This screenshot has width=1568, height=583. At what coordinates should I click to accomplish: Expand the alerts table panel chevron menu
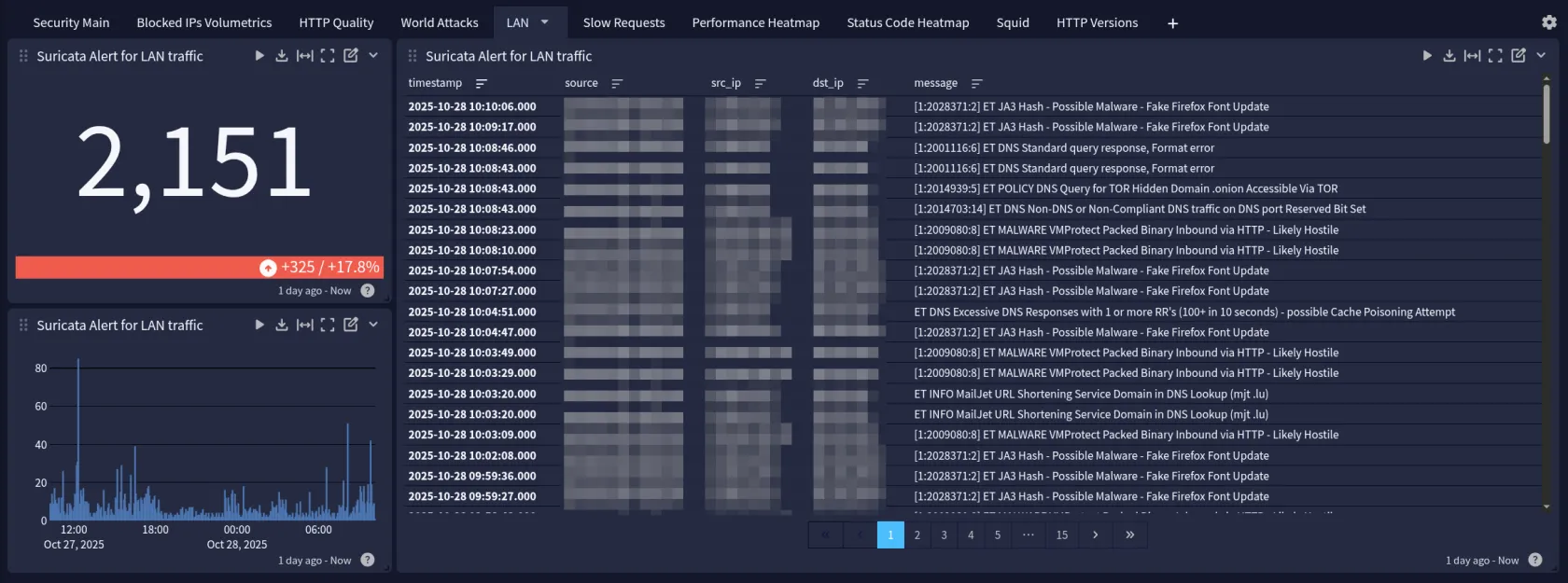pos(1541,56)
